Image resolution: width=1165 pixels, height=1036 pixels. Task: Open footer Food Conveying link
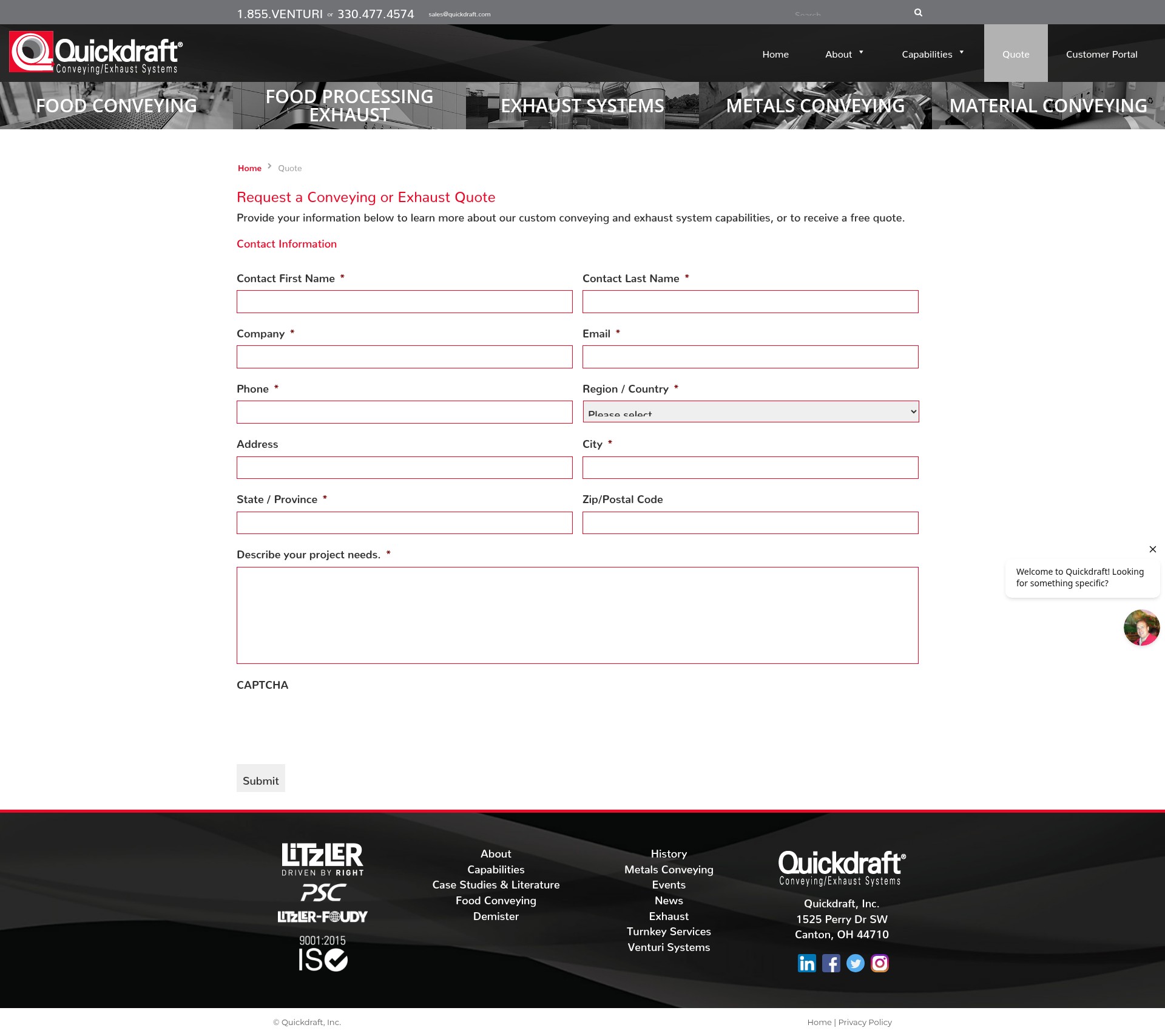click(496, 901)
